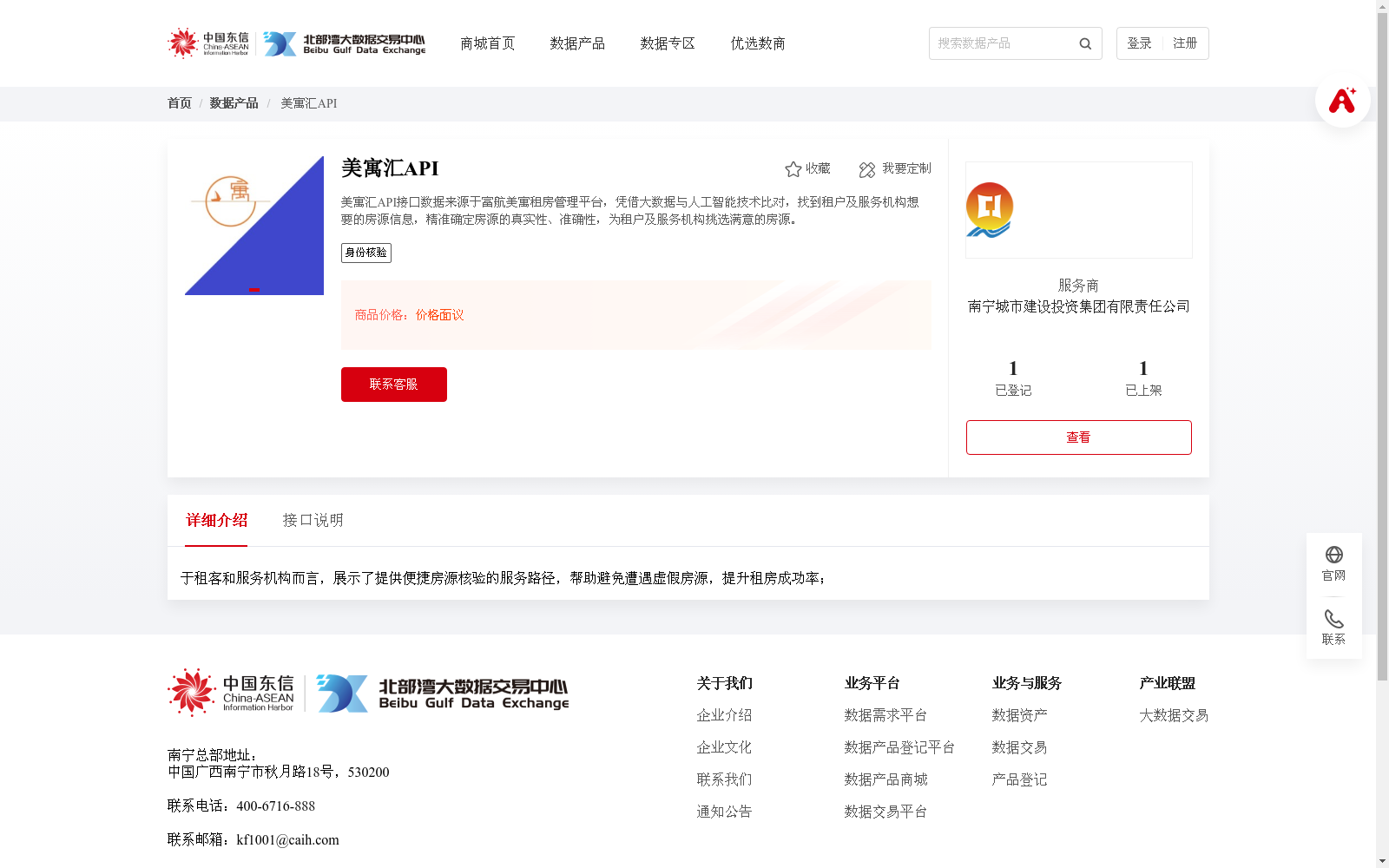Click the 身份核验 tag

pos(366,253)
